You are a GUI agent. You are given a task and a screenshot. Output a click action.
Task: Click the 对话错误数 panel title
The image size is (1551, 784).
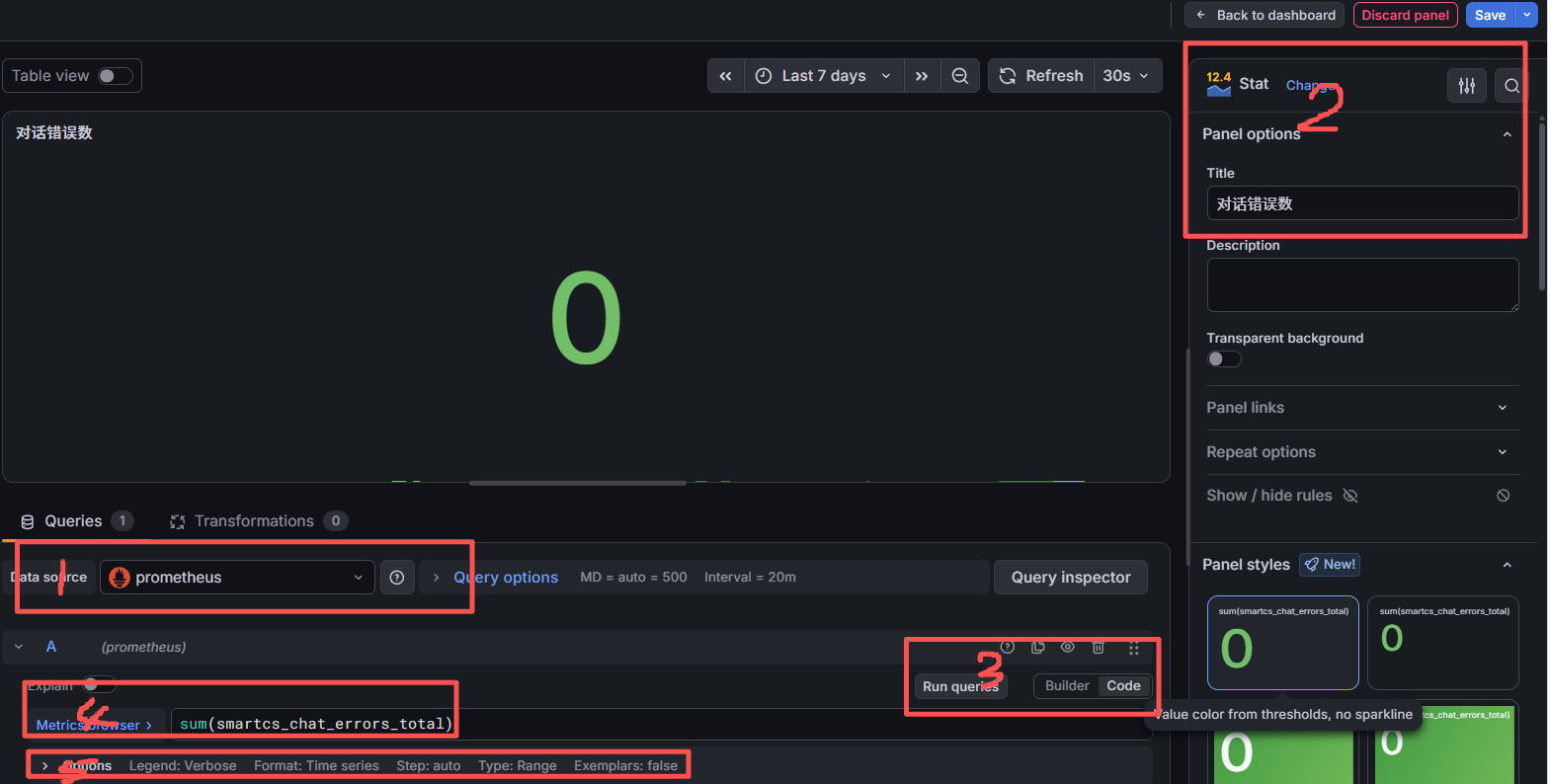pyautogui.click(x=54, y=132)
